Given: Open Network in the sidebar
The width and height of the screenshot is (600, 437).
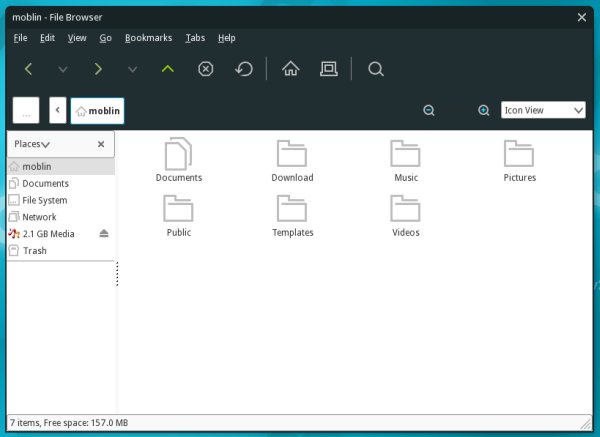Looking at the screenshot, I should coord(61,217).
